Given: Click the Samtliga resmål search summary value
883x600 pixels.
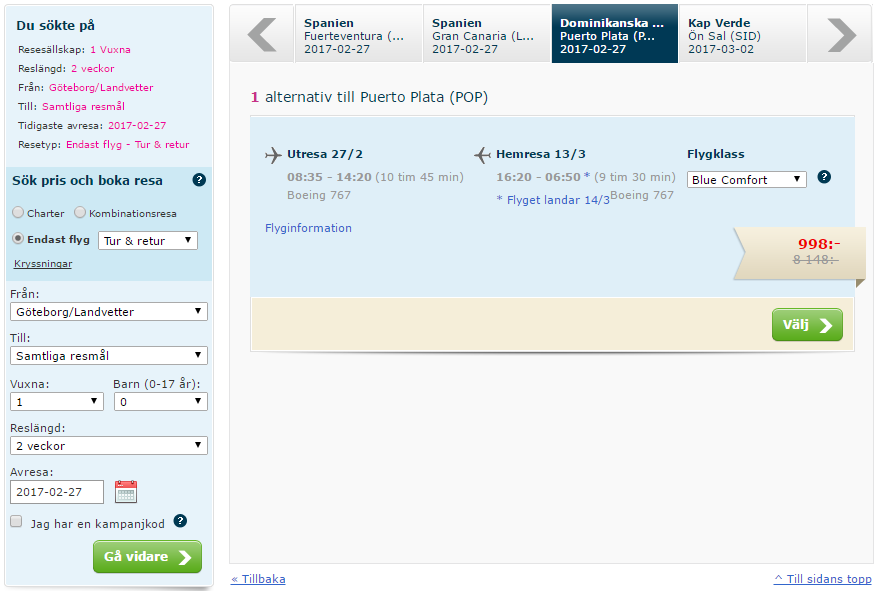Looking at the screenshot, I should [83, 106].
